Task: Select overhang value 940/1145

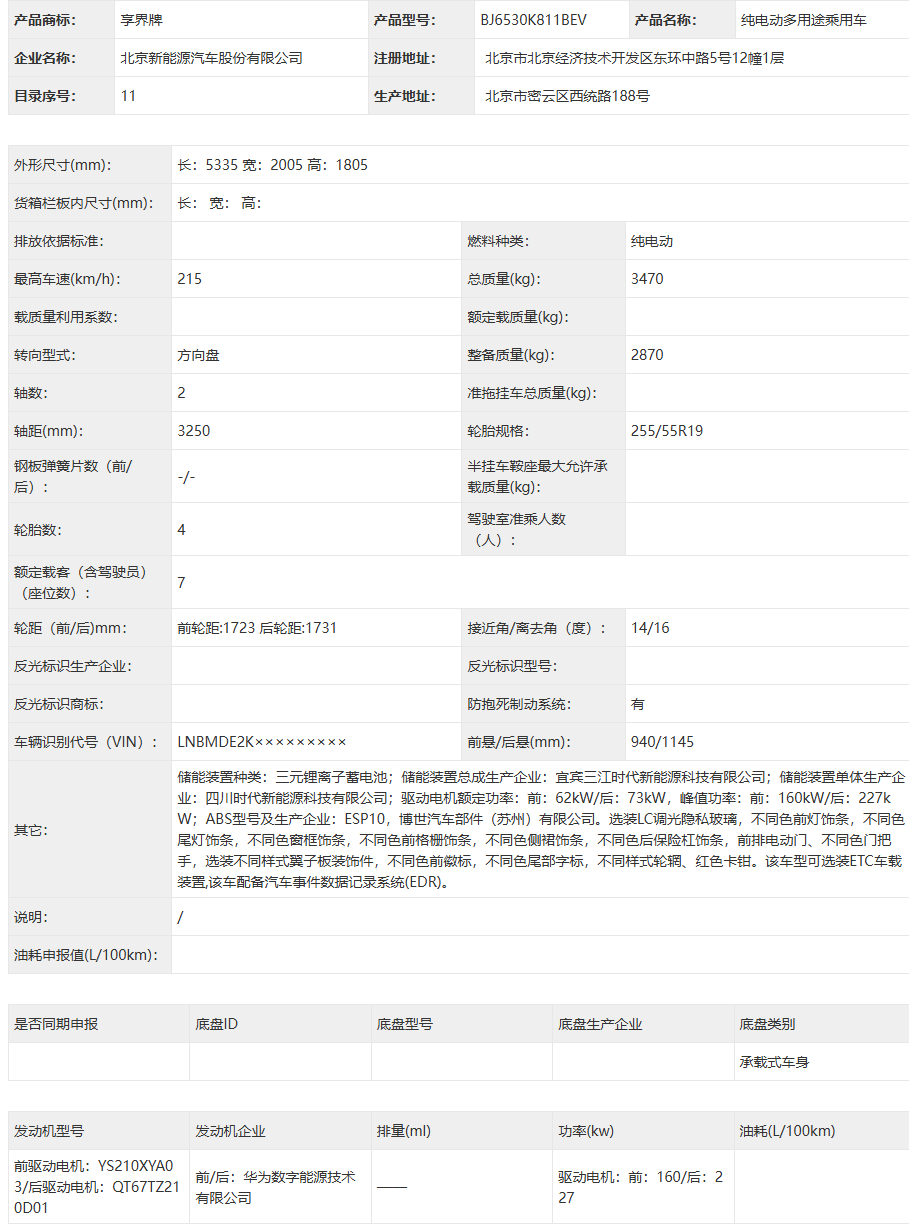Action: (662, 743)
